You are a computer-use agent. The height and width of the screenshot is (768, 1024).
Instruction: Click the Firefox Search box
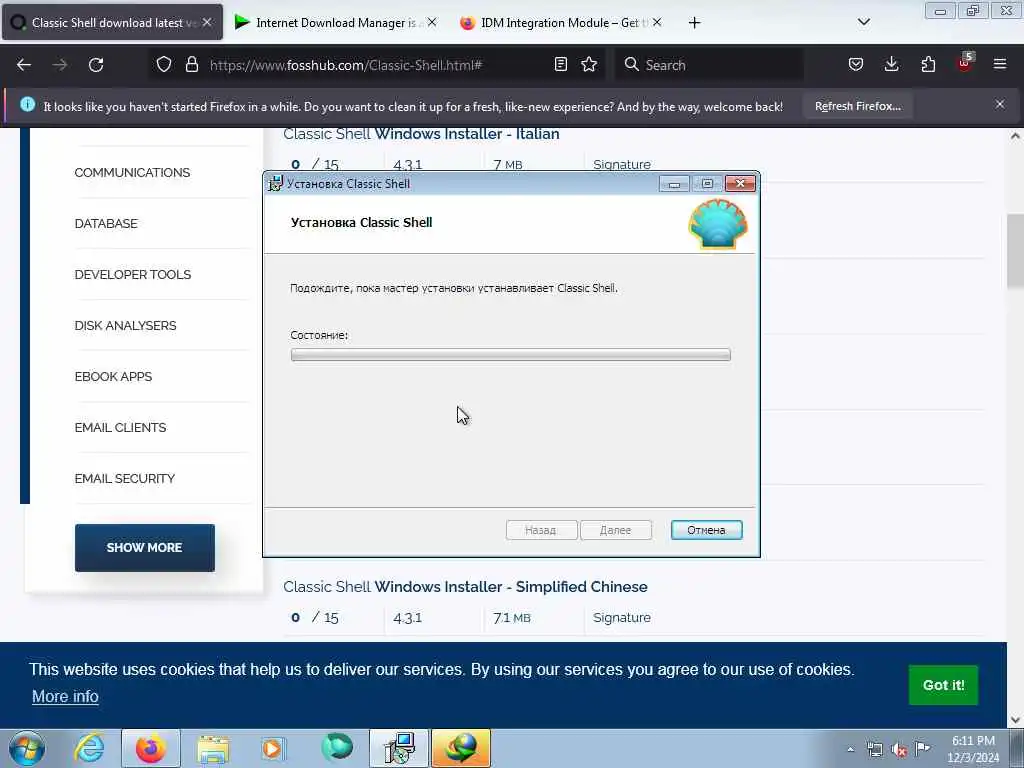709,65
